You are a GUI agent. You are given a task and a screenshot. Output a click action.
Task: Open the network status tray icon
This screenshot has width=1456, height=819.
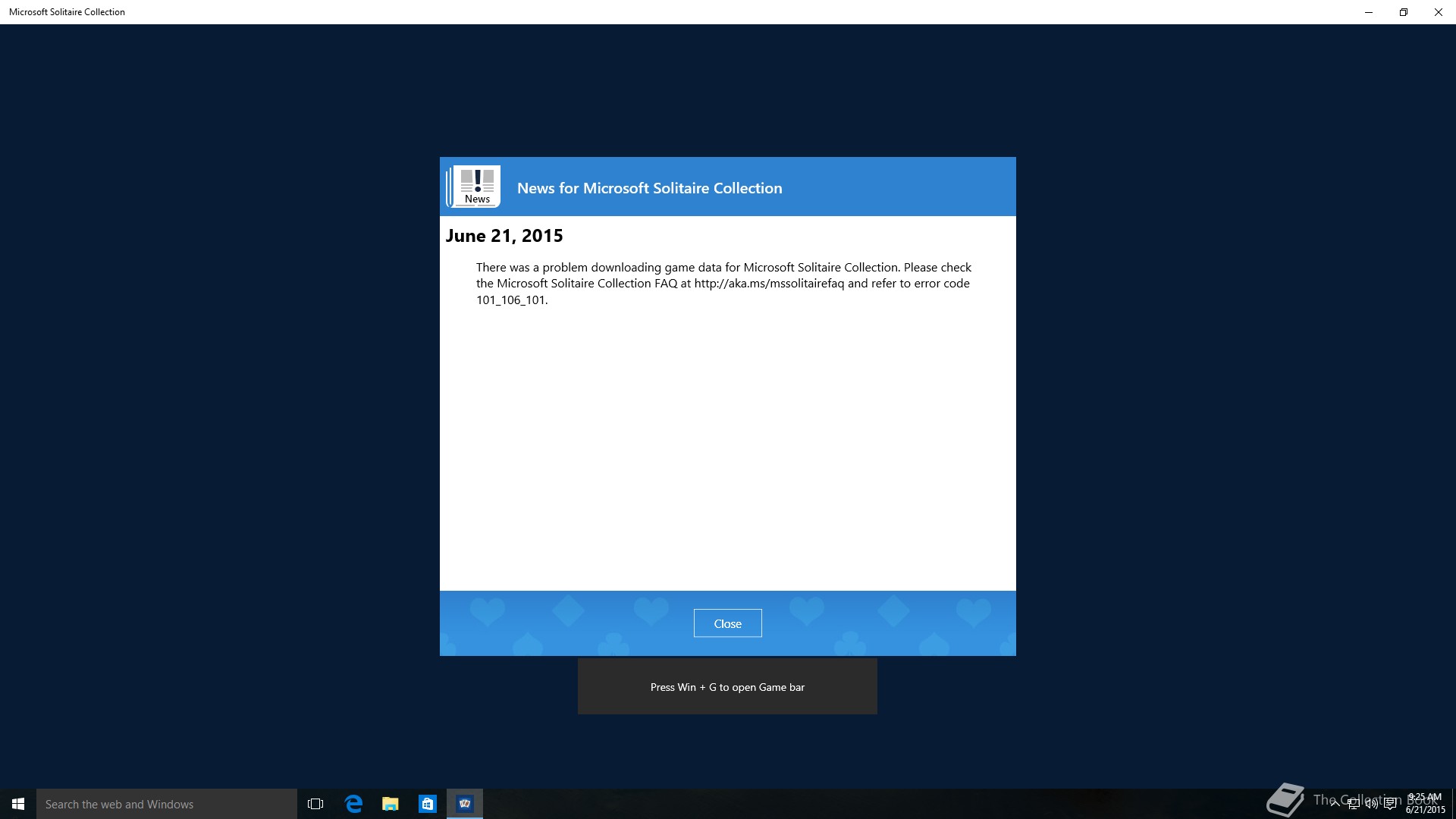[x=1353, y=804]
